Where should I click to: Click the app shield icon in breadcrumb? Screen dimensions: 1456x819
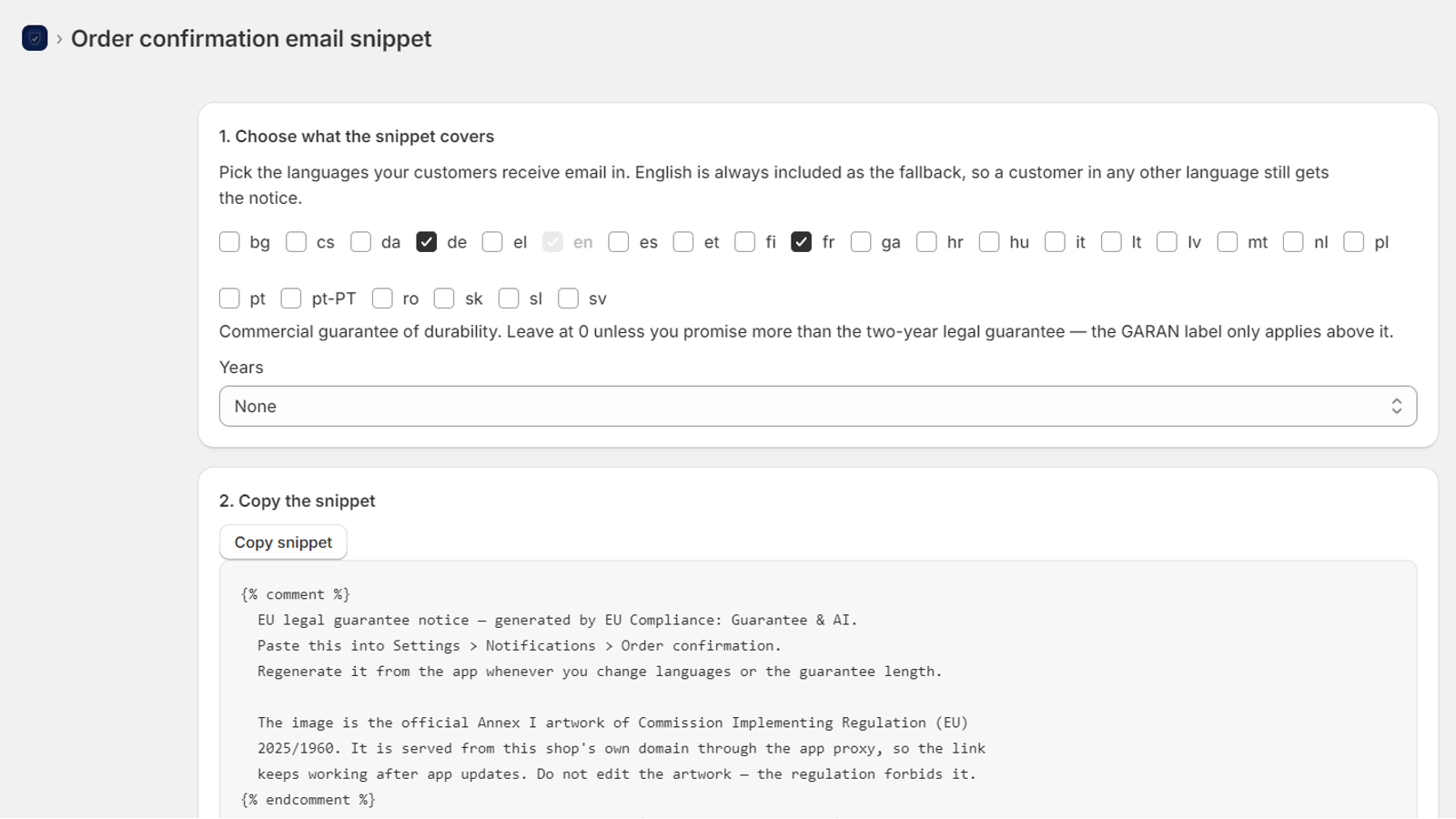pos(35,38)
